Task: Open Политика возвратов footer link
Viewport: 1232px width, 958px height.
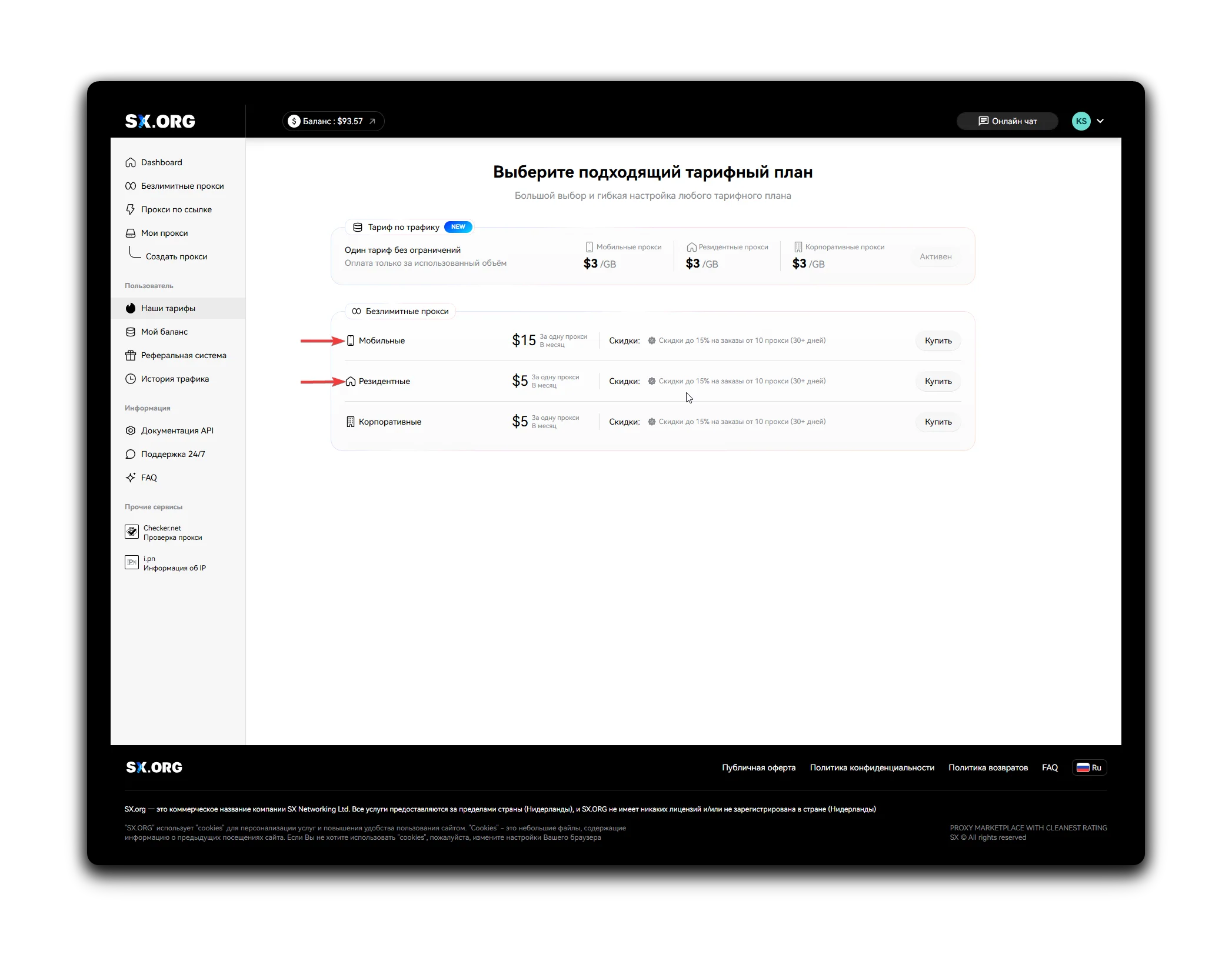Action: [988, 767]
